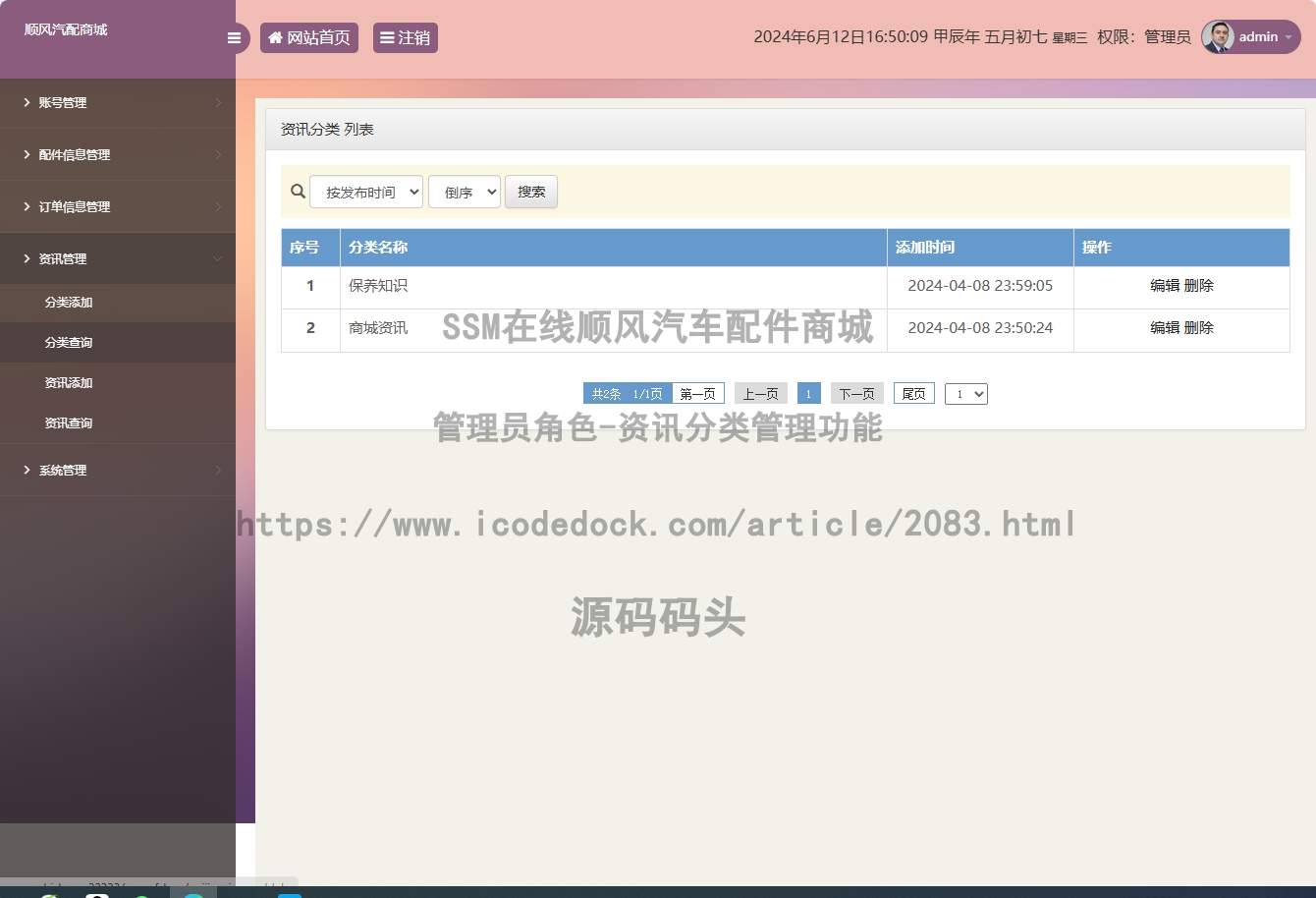Open 分类查询 submenu item
This screenshot has width=1316, height=898.
(118, 343)
